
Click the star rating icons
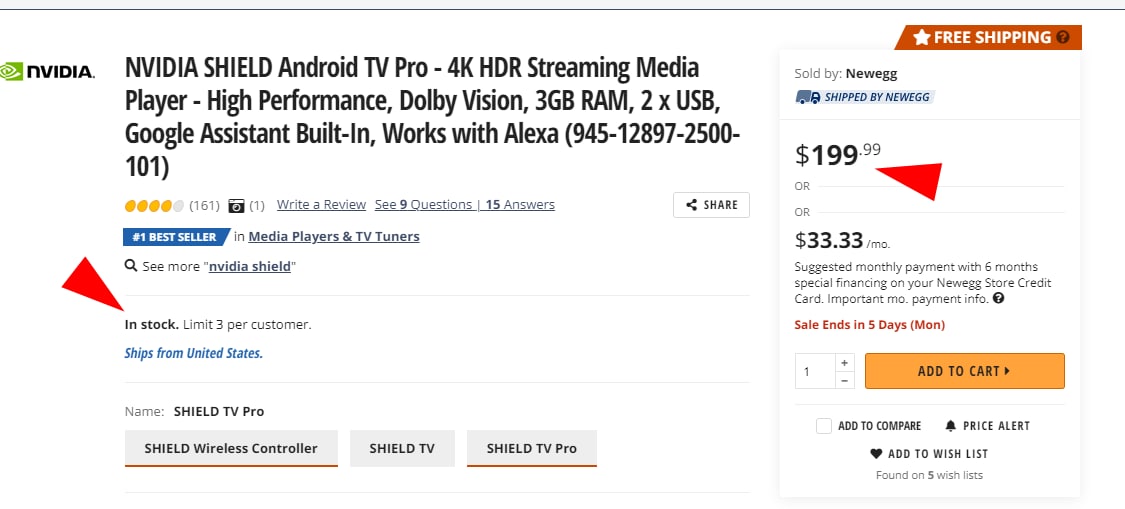click(154, 206)
